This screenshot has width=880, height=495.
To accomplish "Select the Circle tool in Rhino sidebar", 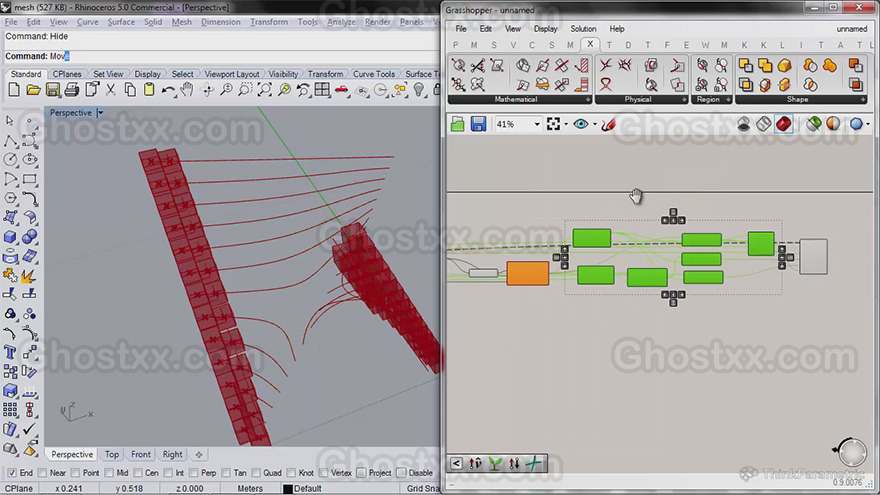I will click(10, 159).
